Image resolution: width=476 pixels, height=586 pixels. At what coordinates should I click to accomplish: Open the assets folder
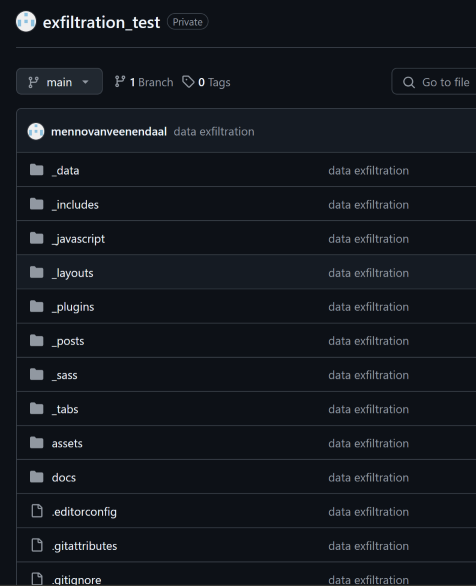click(x=67, y=443)
